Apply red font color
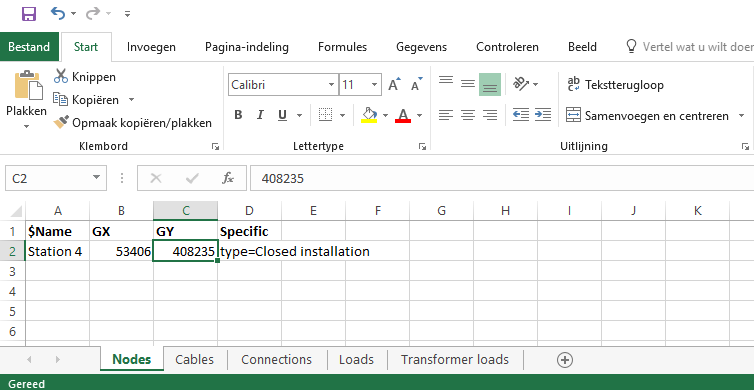This screenshot has height=390, width=754. pos(403,115)
